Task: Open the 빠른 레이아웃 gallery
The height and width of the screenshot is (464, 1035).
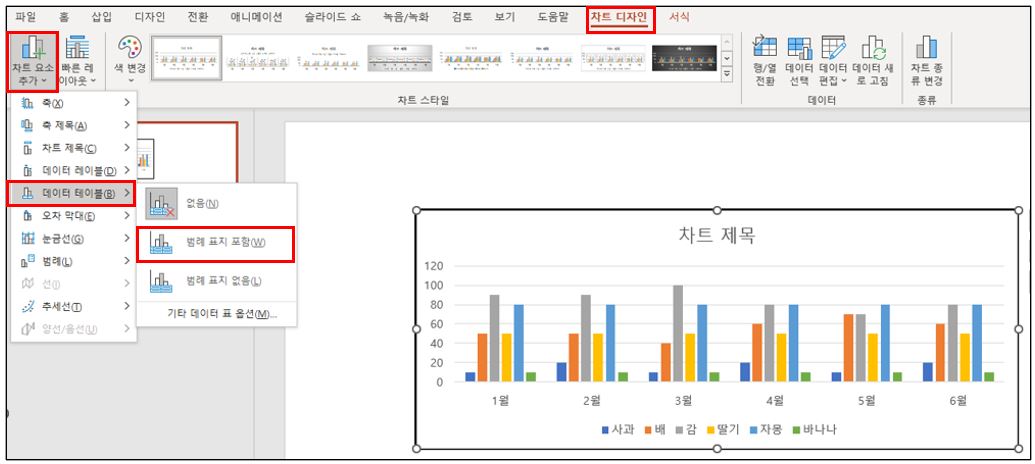Action: pyautogui.click(x=78, y=63)
